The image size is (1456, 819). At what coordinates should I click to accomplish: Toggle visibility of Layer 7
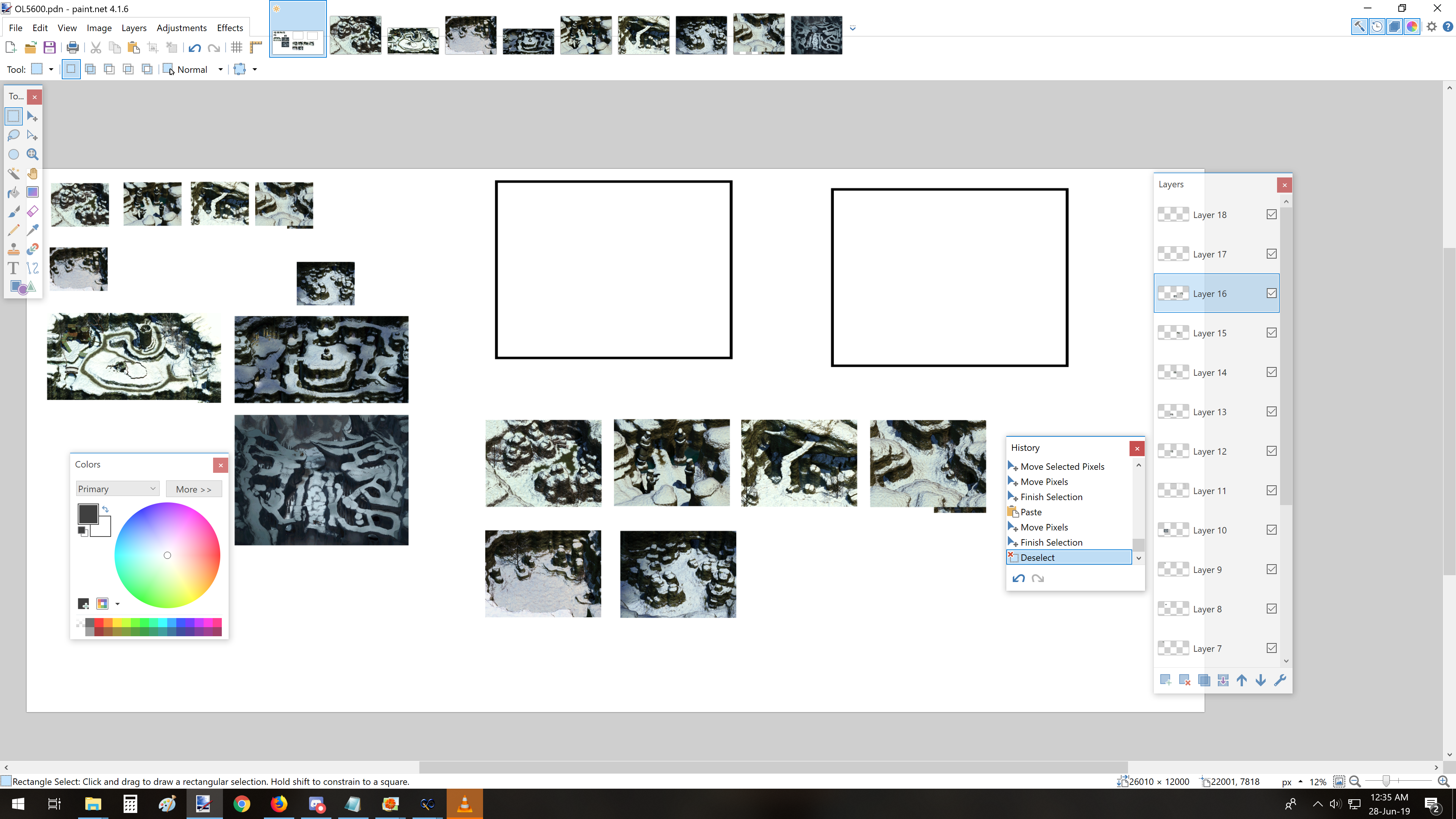pos(1271,648)
